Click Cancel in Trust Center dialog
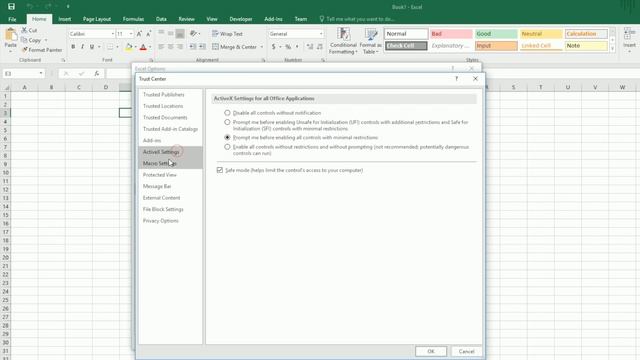 click(x=466, y=351)
